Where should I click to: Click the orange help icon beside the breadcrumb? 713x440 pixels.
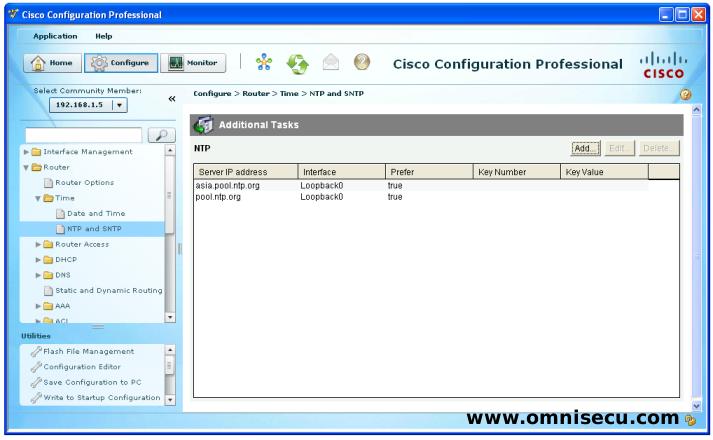point(686,95)
